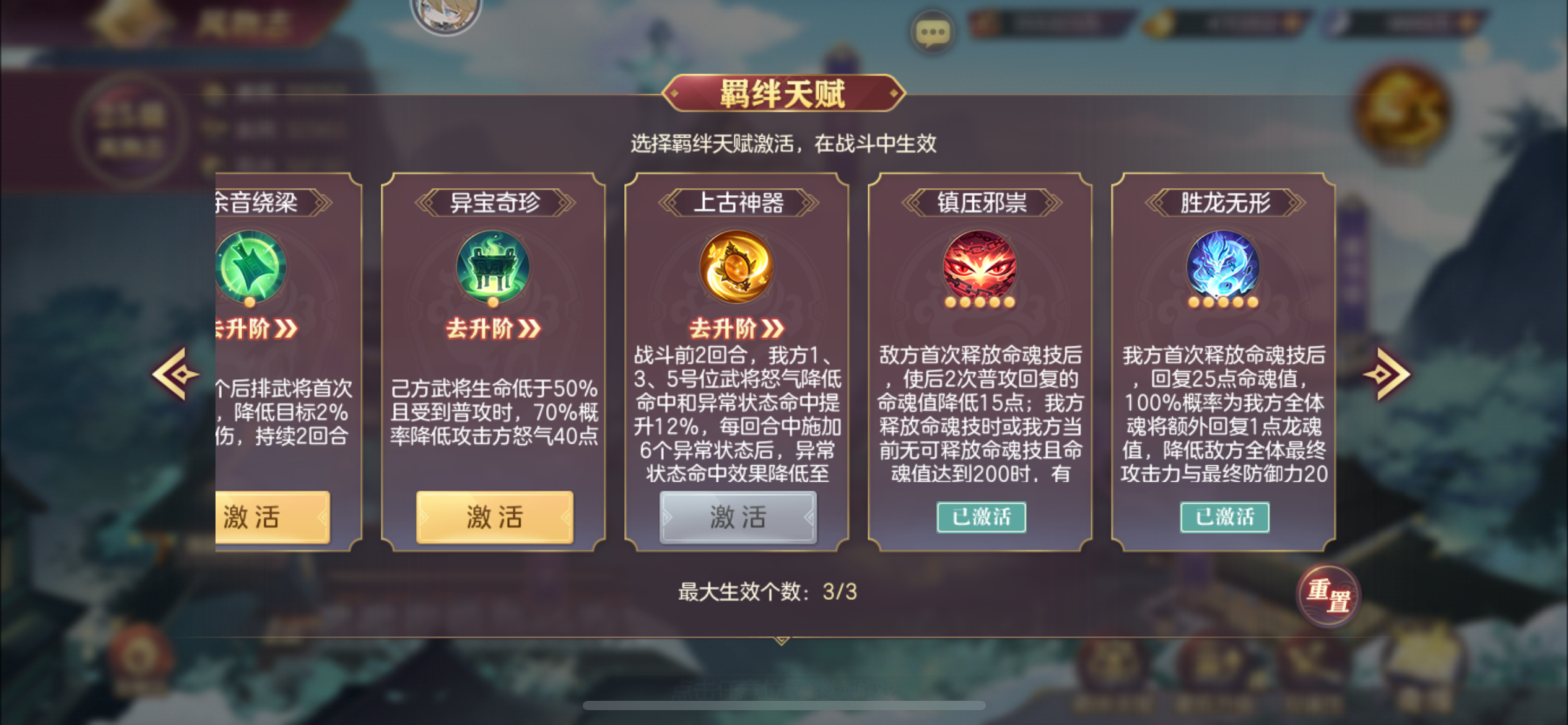The image size is (1568, 725).
Task: Deactivate the 已激活 toggle under 镇压邪祟
Action: 981,517
